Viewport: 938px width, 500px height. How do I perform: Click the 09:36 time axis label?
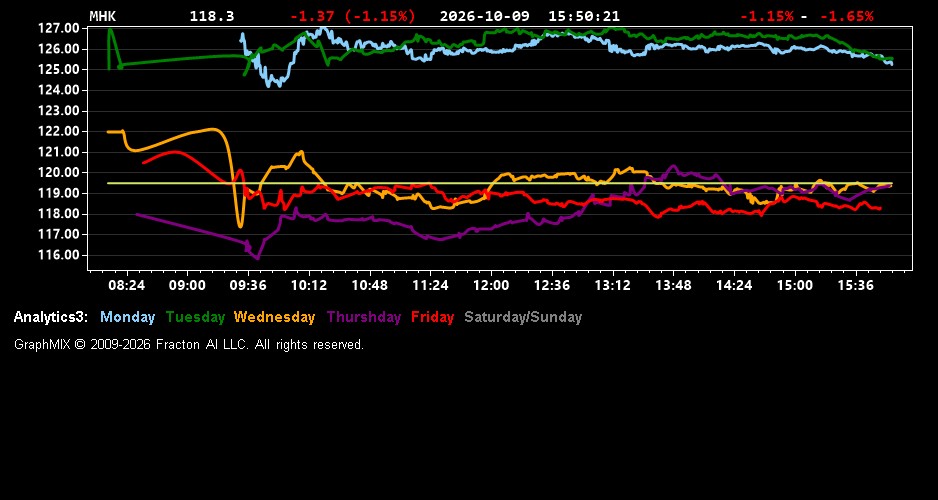pyautogui.click(x=248, y=285)
